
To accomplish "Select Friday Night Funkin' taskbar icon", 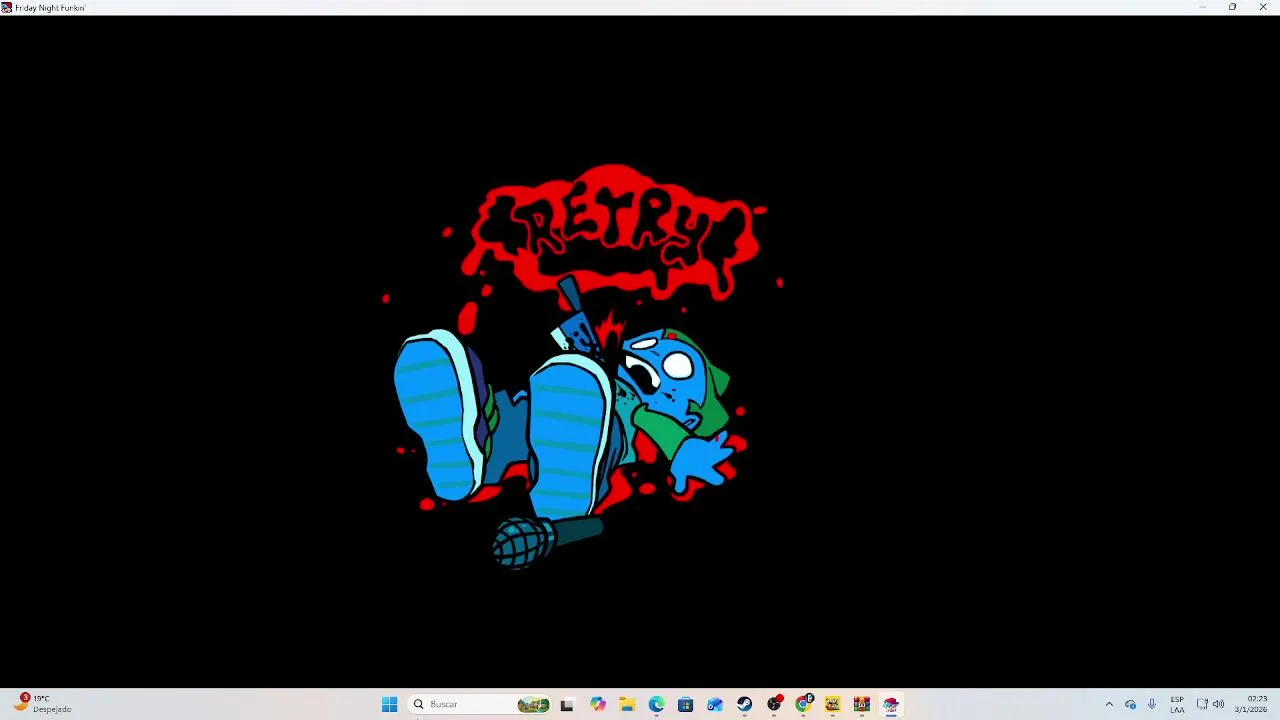I will pyautogui.click(x=891, y=705).
